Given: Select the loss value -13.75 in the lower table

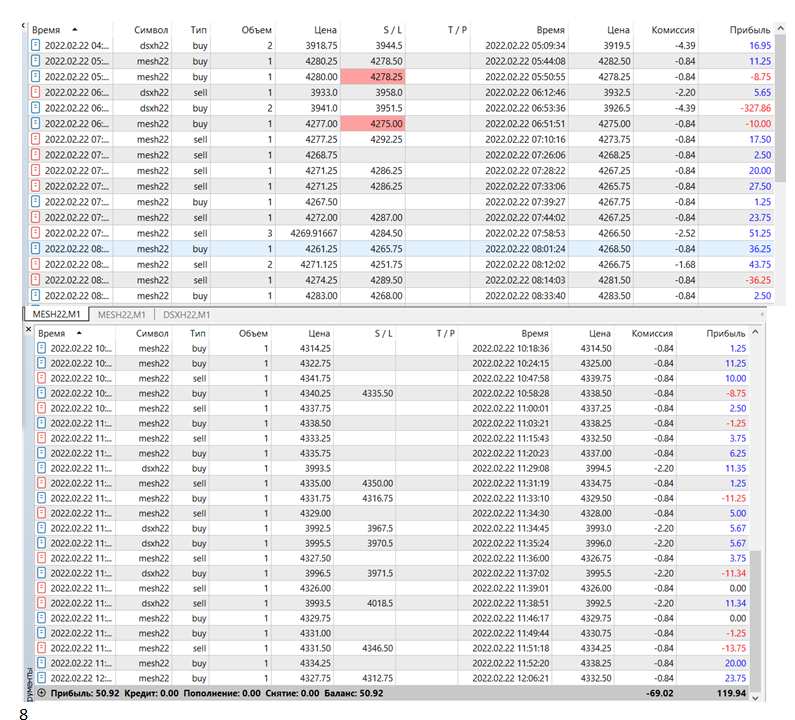Looking at the screenshot, I should 733,648.
